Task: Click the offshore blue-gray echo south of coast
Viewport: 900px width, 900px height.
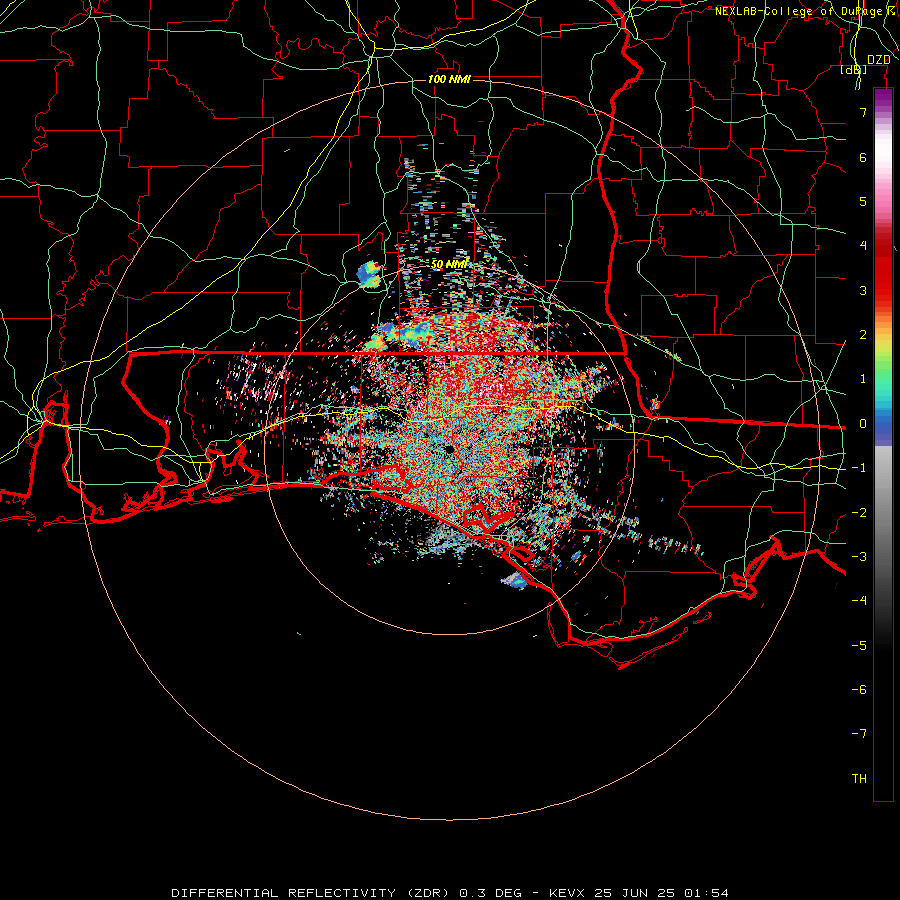Action: coord(515,581)
